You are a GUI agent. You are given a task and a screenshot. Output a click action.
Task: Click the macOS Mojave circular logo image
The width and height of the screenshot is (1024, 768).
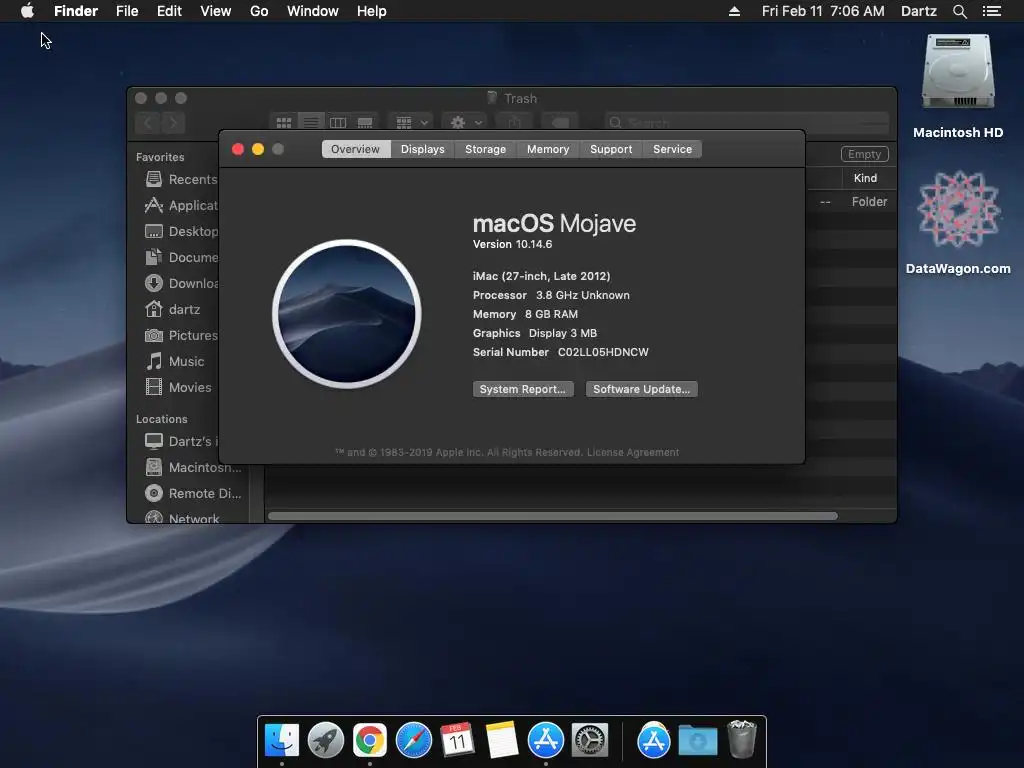[x=347, y=313]
